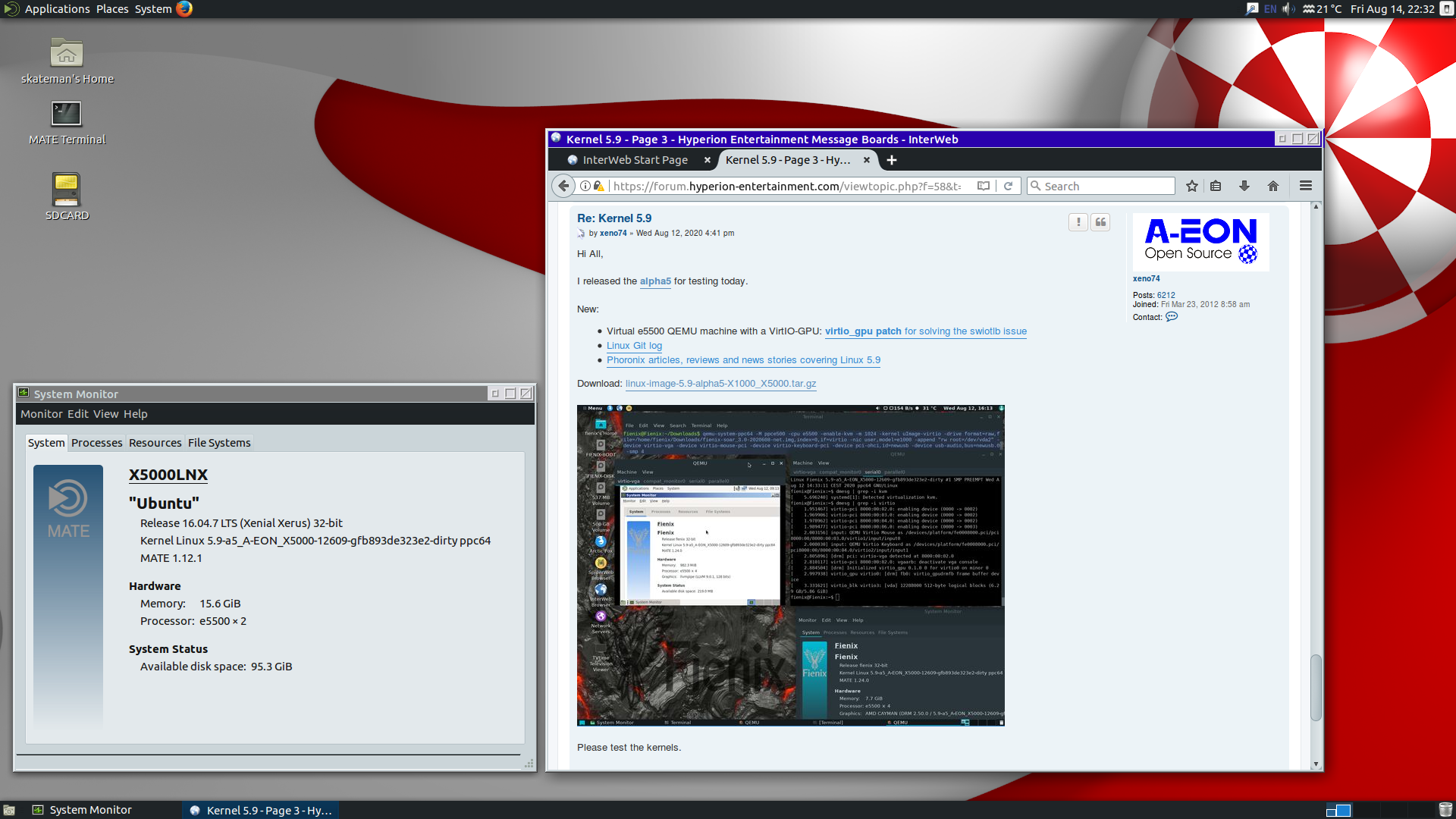Click the back arrow in the InterWeb browser
The height and width of the screenshot is (819, 1456).
(x=563, y=186)
